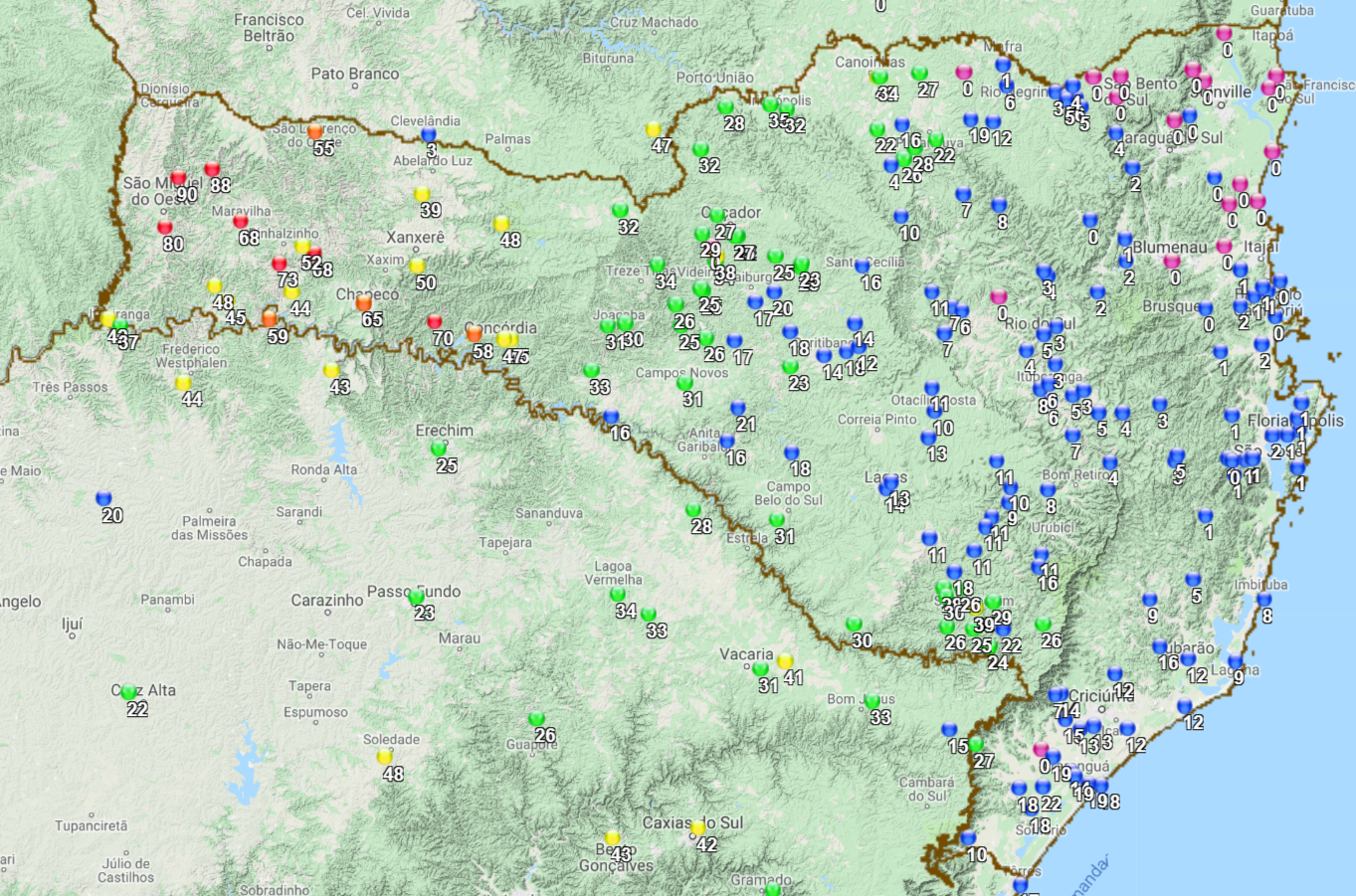Open the green 33 marker at Bom Jesus
Image resolution: width=1356 pixels, height=896 pixels.
point(872,701)
